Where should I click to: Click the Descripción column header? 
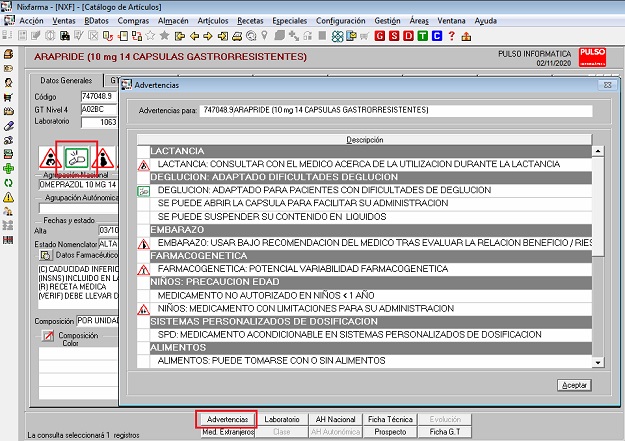tap(364, 140)
